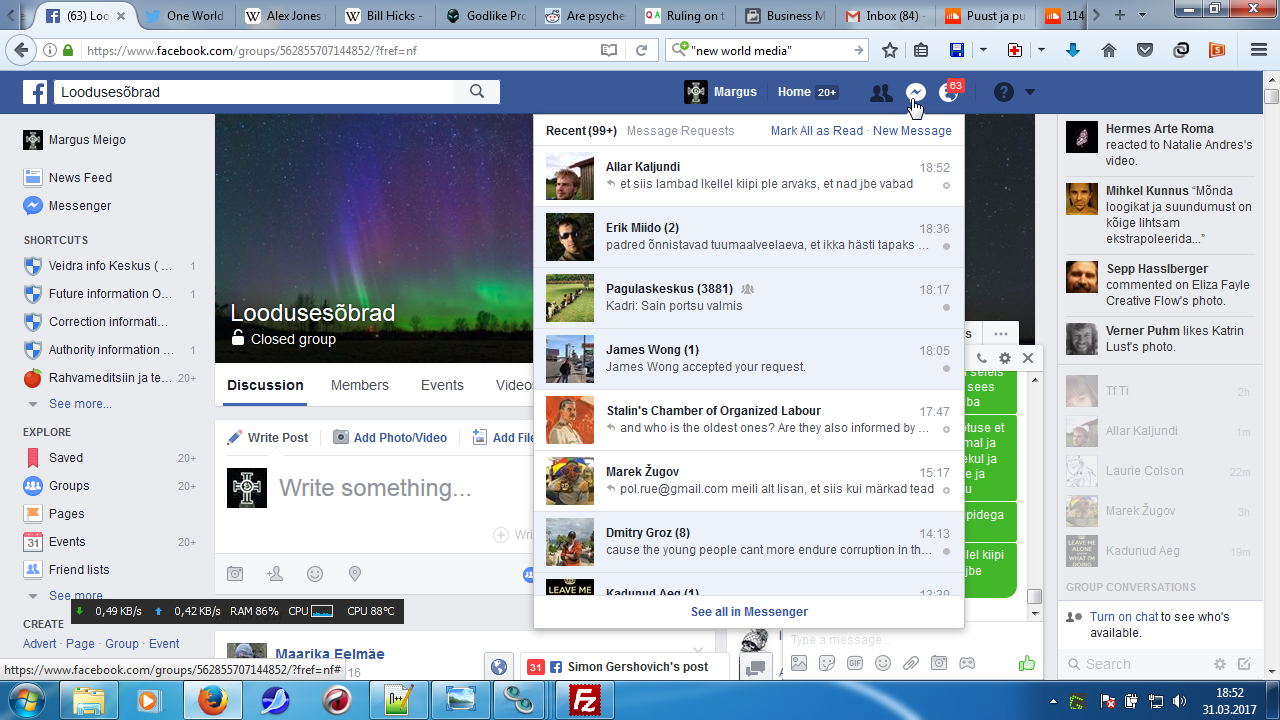Open the Facebook account dropdown arrow
Image resolution: width=1280 pixels, height=720 pixels.
click(1030, 93)
